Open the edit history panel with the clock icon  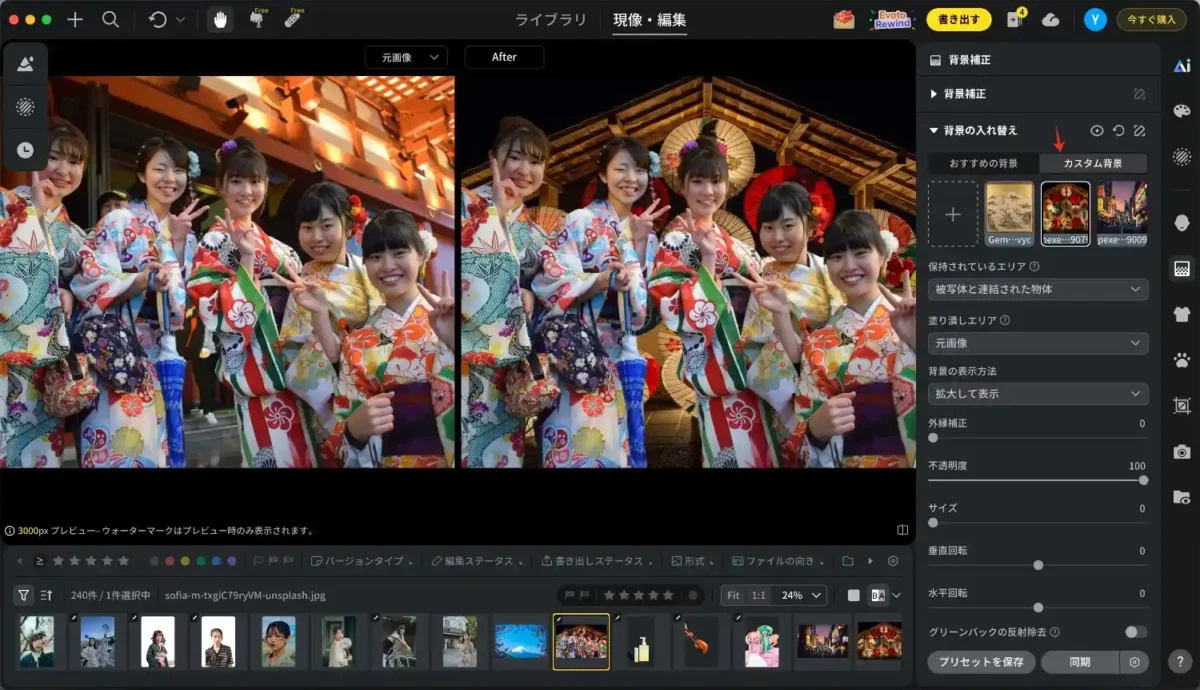(x=25, y=150)
